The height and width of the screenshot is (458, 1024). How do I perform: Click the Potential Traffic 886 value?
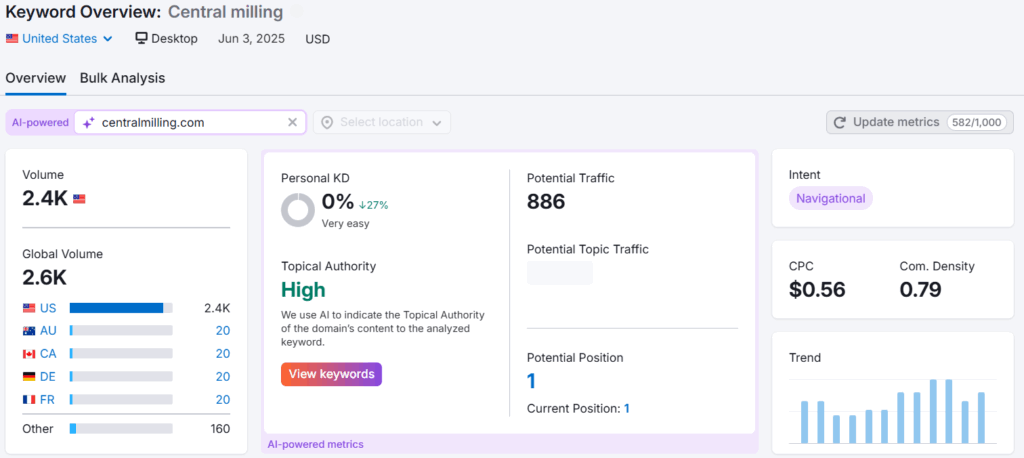(546, 202)
